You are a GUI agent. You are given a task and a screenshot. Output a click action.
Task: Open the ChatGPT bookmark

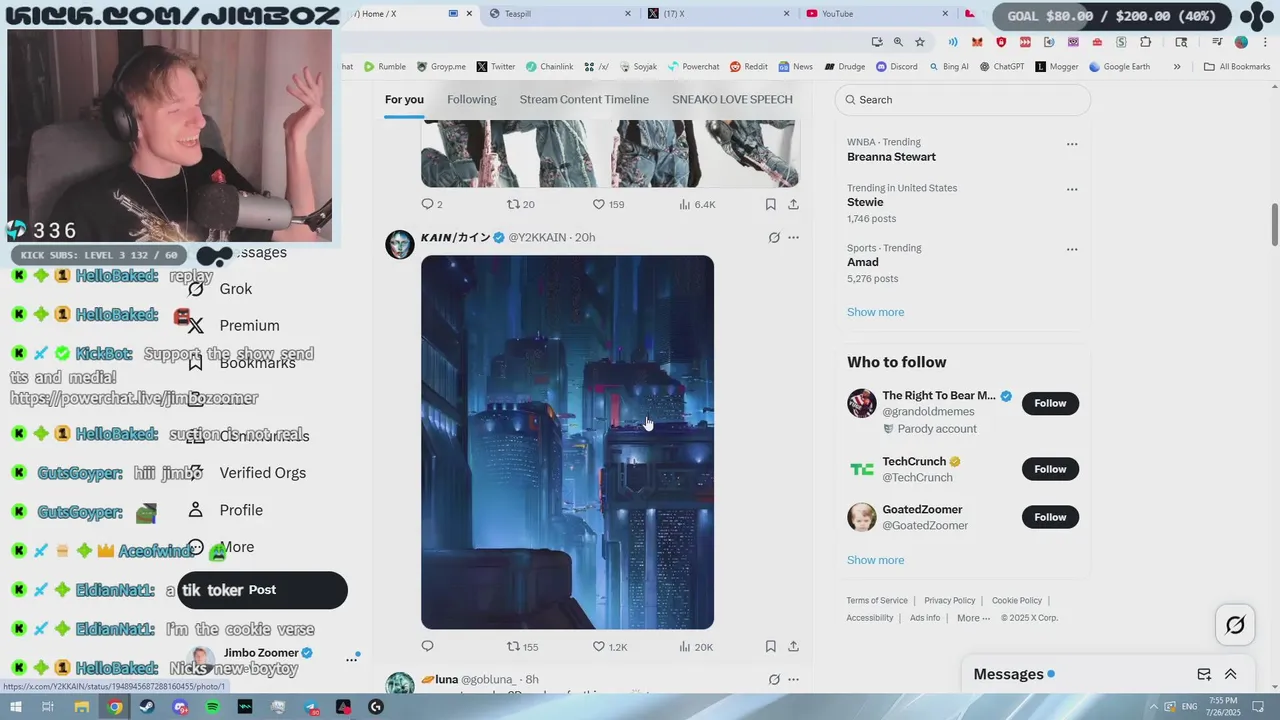tap(1002, 67)
